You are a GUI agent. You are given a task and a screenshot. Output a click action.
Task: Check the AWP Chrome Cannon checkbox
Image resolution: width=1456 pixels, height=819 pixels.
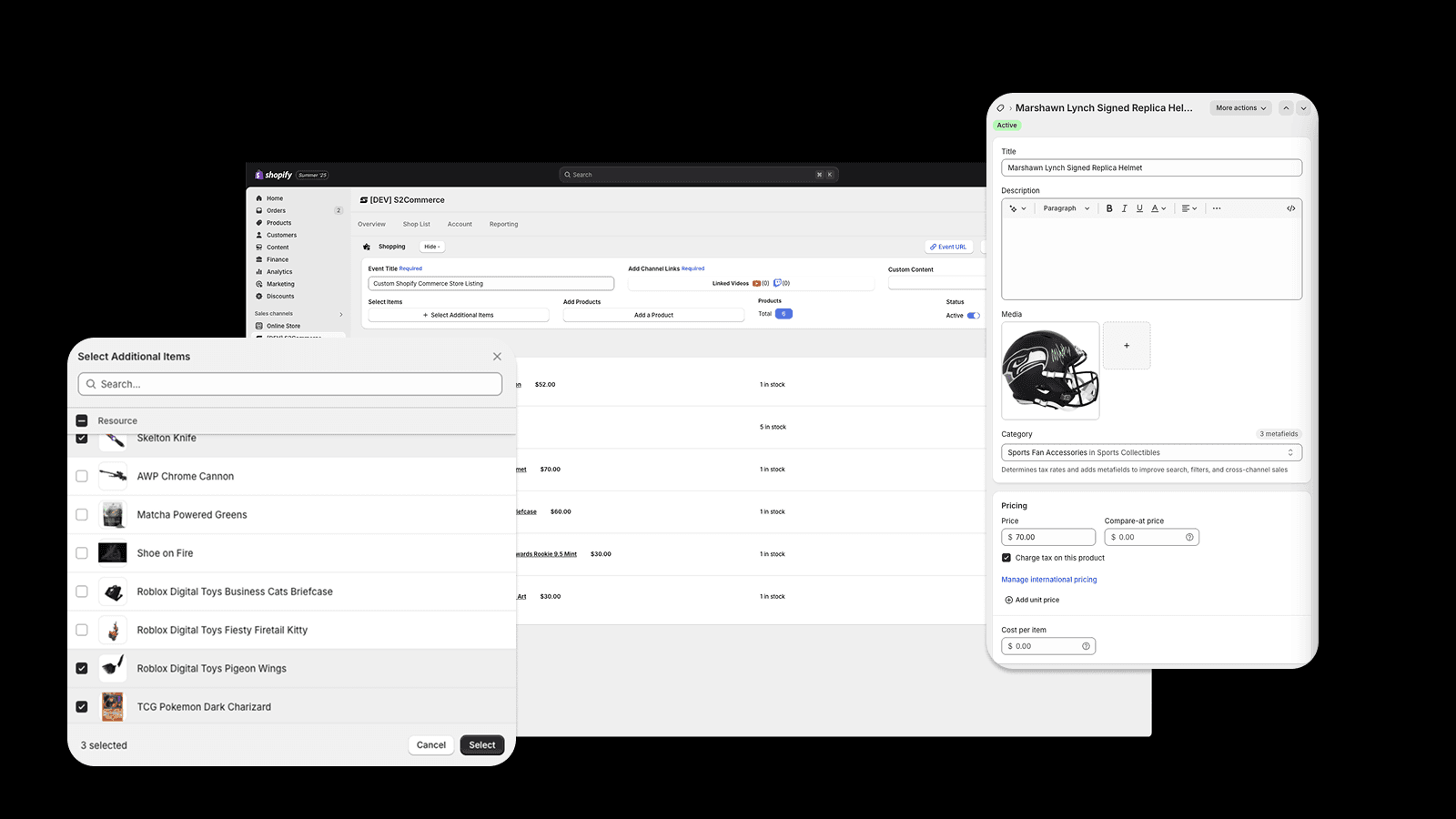tap(82, 476)
